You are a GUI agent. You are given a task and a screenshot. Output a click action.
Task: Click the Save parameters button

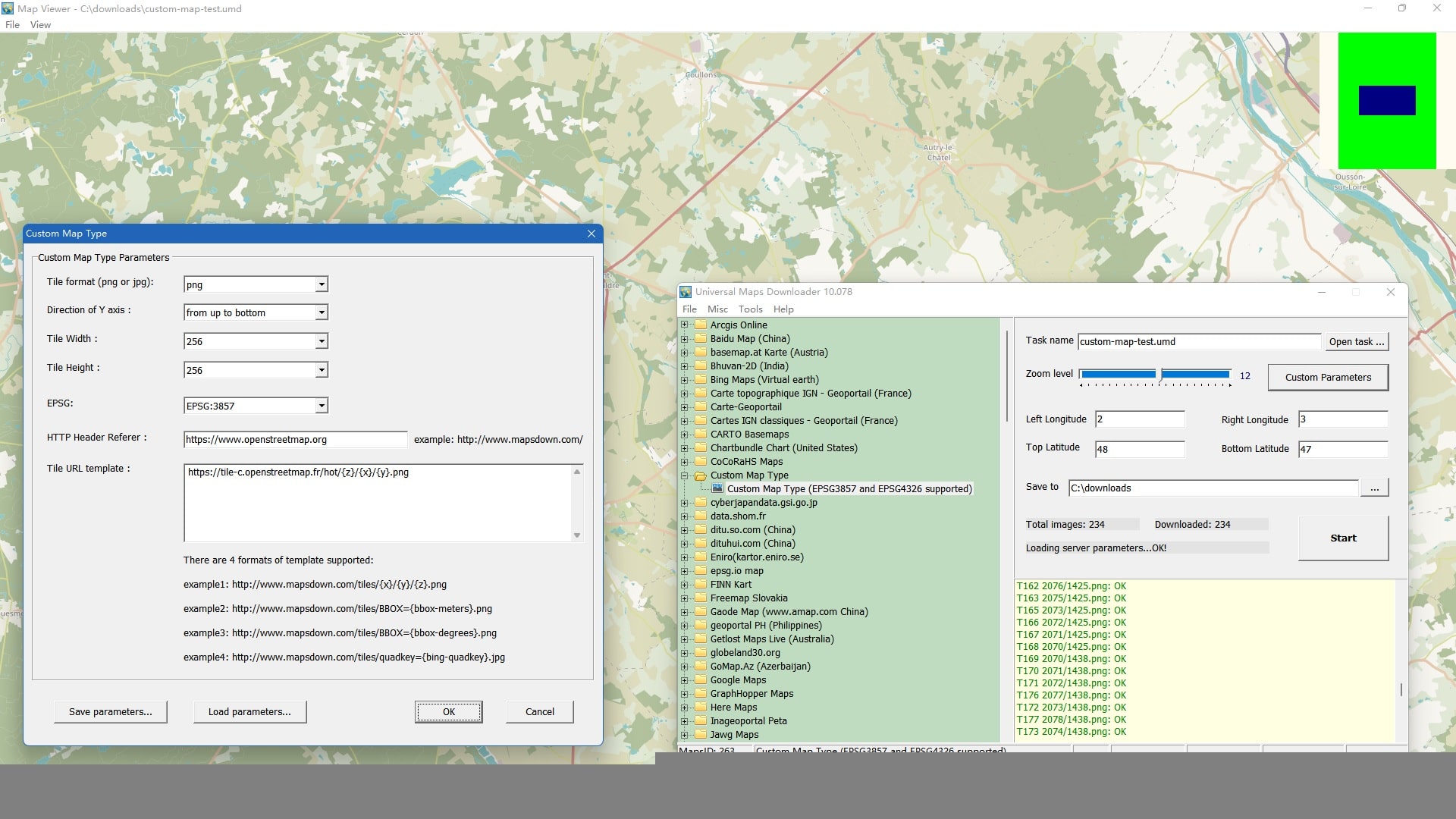(111, 712)
